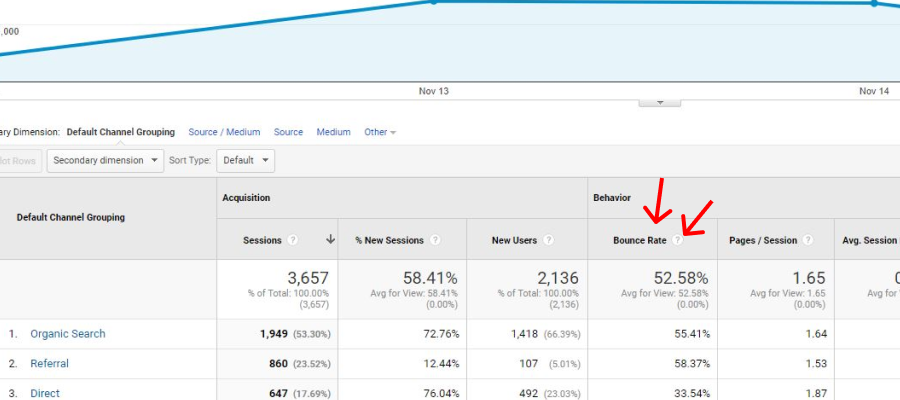Click Organic Search bounce rate 55.41%

690,333
